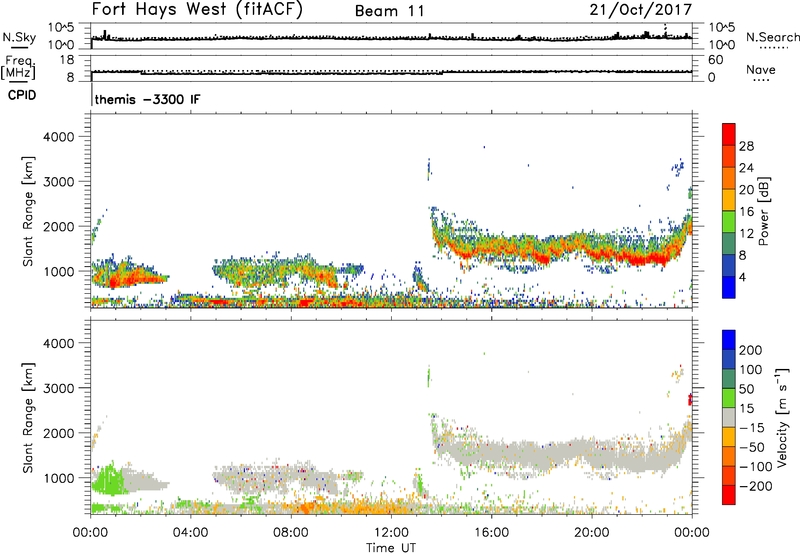
Task: Click the power color bar blue bottom segment
Action: pos(729,287)
